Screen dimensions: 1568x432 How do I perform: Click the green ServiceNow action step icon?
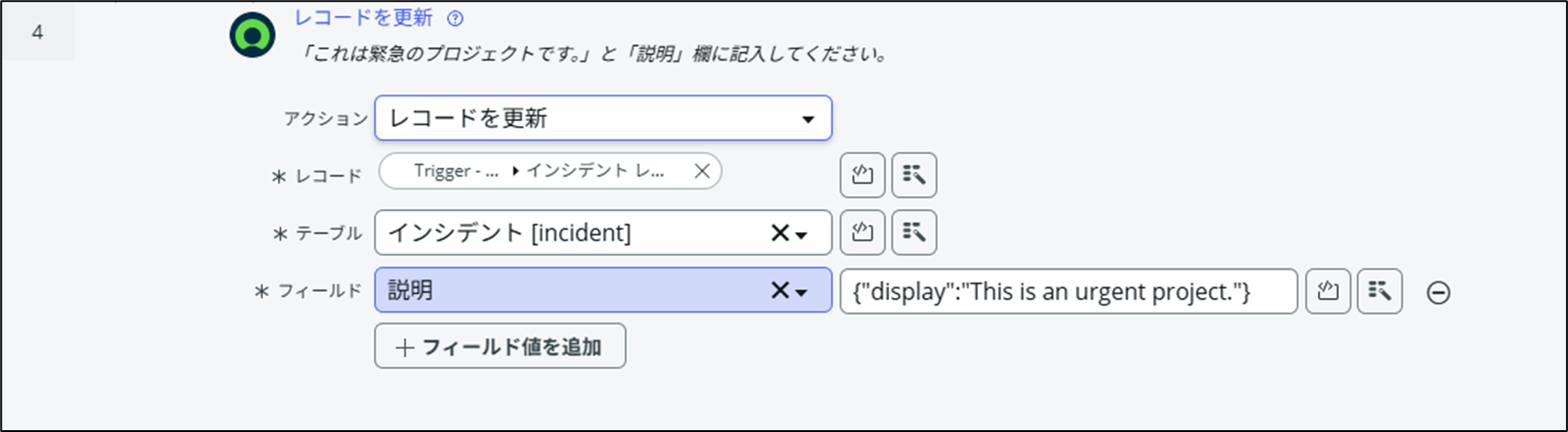[x=252, y=36]
